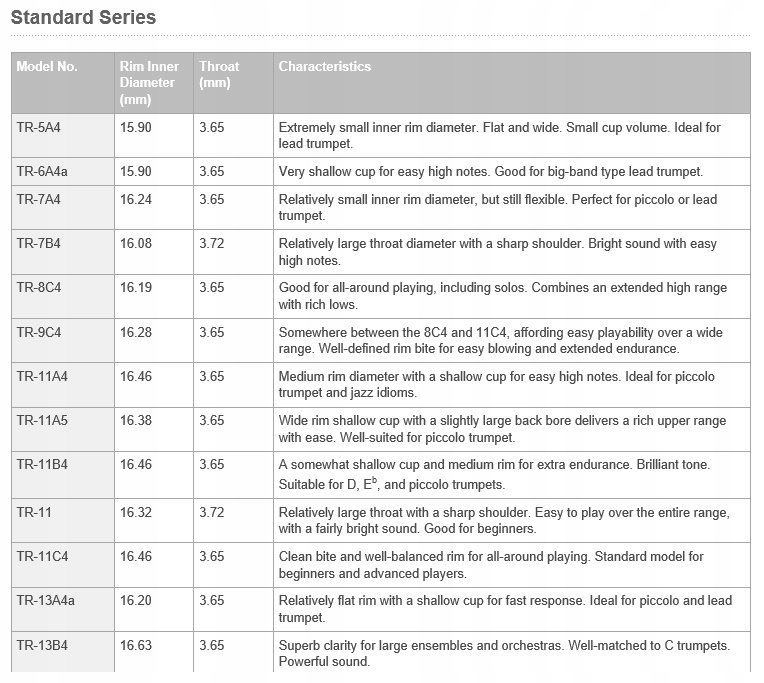Viewport: 764px width, 683px height.
Task: Select the 16.38 rim diameter for TR-11A5
Action: point(136,420)
